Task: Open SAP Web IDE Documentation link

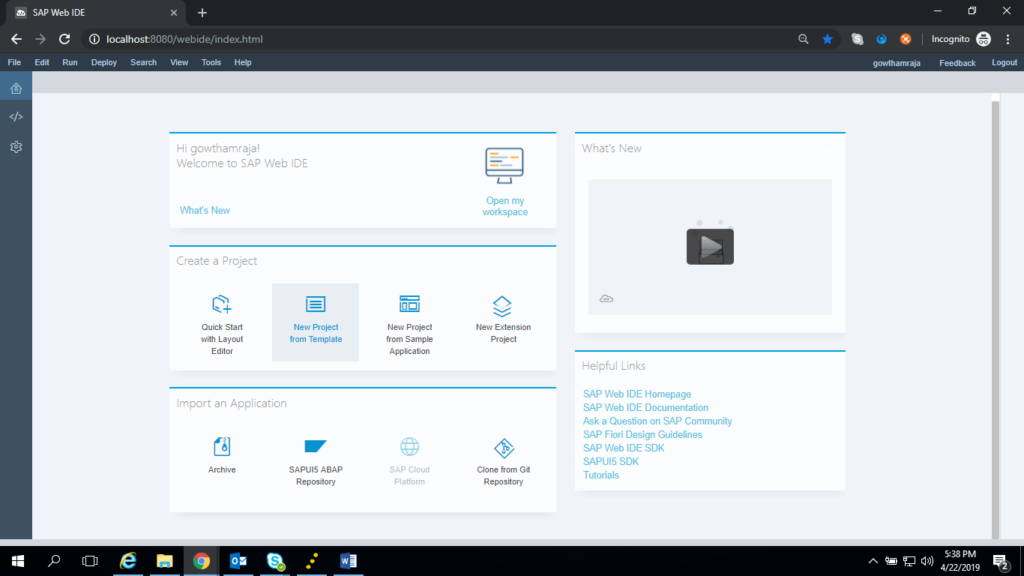Action: click(645, 408)
